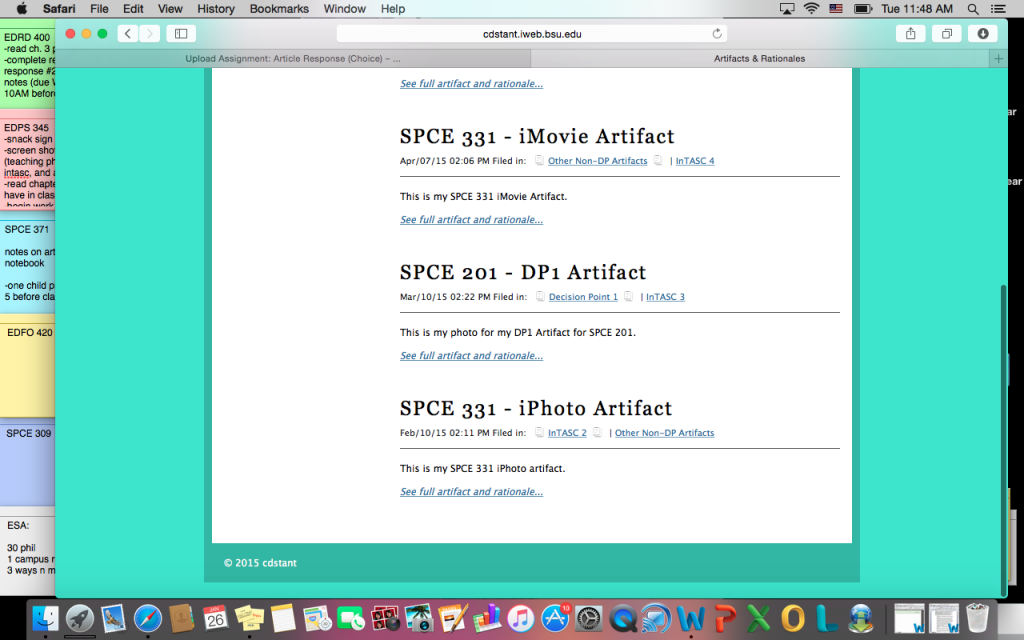Viewport: 1024px width, 640px height.
Task: Show all tabs overview button
Action: coord(946,34)
